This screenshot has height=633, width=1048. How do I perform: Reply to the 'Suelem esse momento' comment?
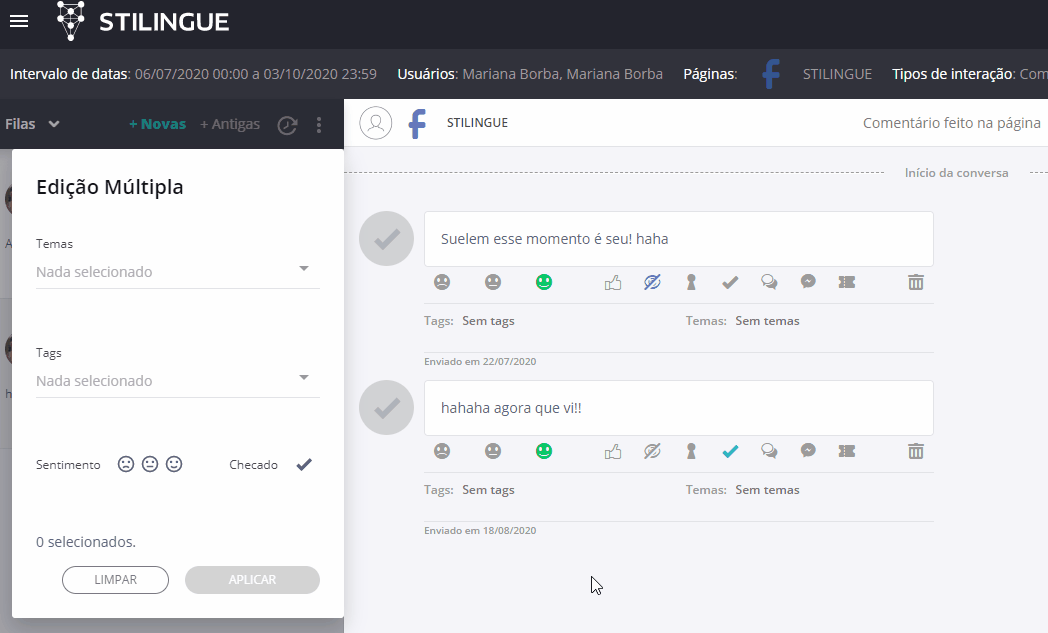click(769, 282)
